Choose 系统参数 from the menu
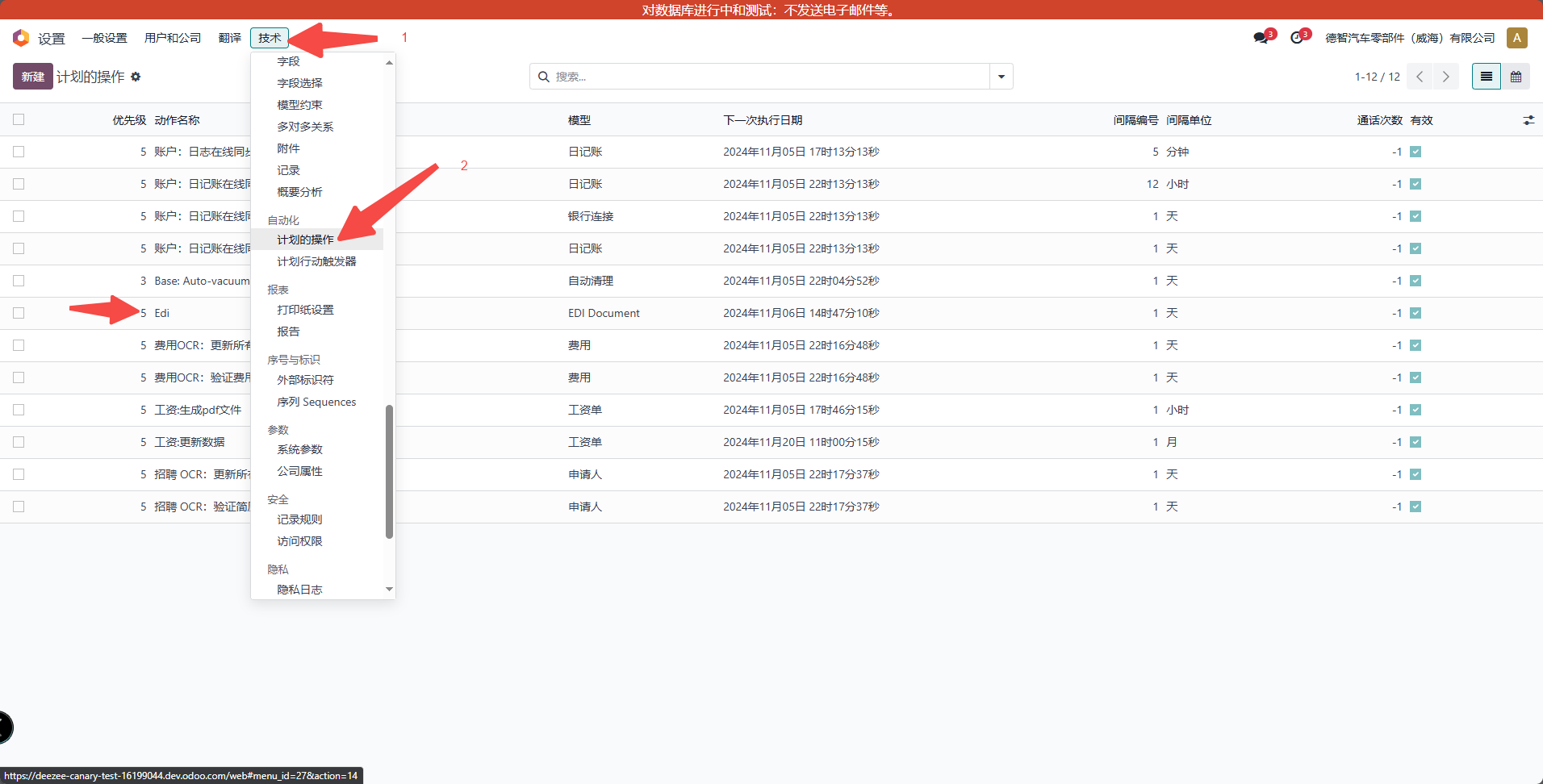The image size is (1543, 784). point(299,449)
